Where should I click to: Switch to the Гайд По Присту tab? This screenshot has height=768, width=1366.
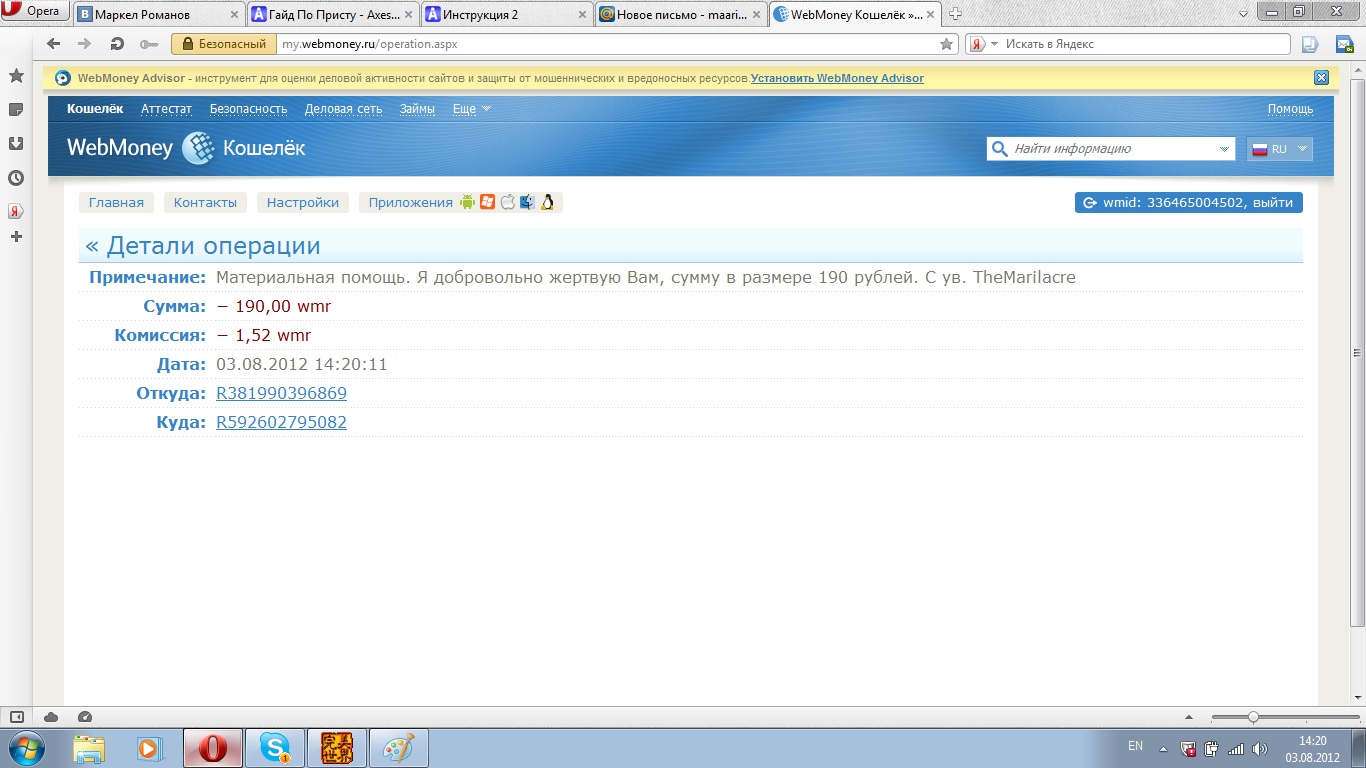[332, 14]
